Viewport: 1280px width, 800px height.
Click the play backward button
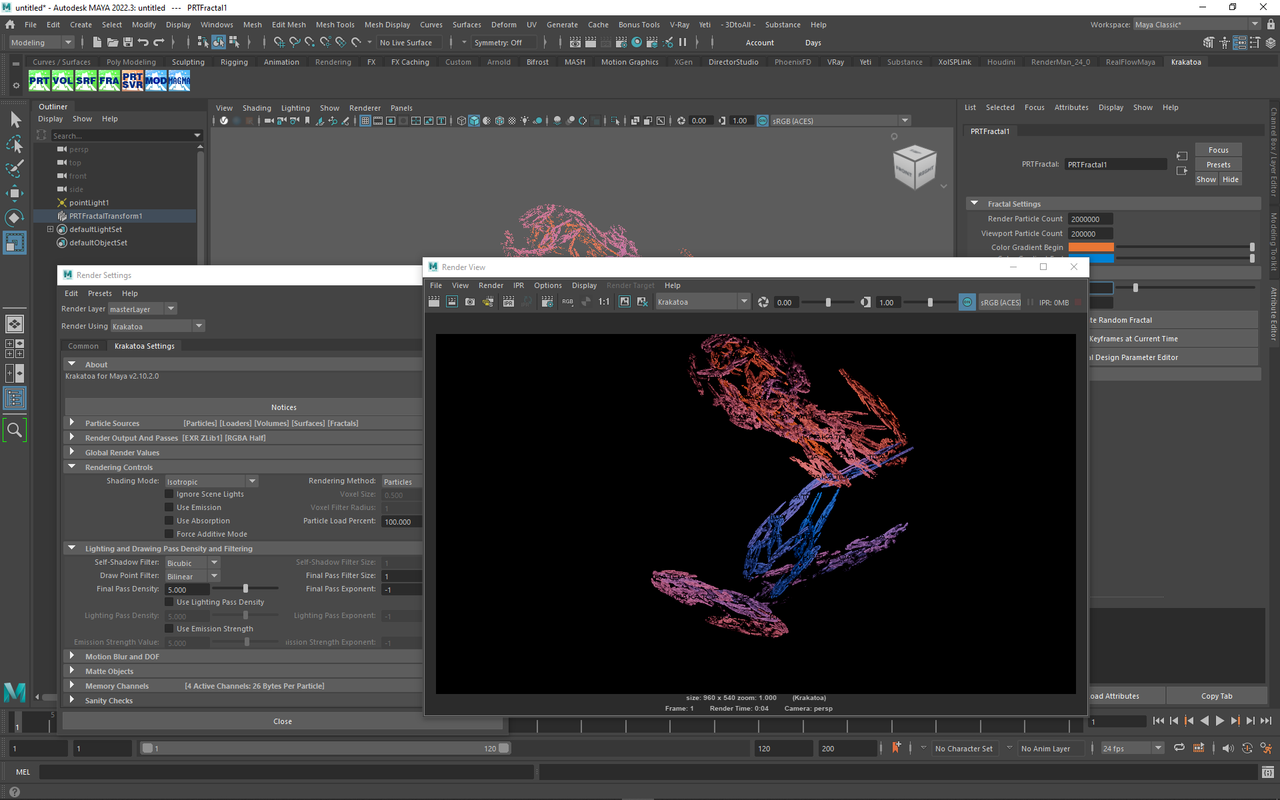[1204, 721]
